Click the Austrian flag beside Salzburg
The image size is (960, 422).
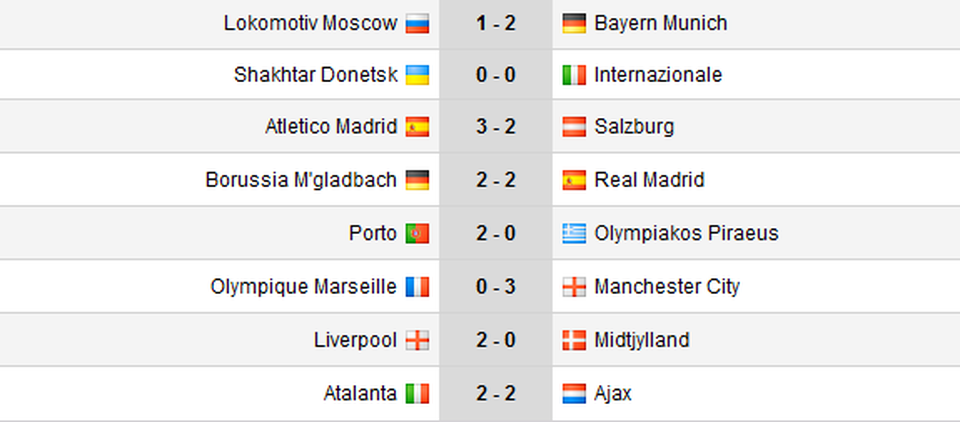point(574,127)
